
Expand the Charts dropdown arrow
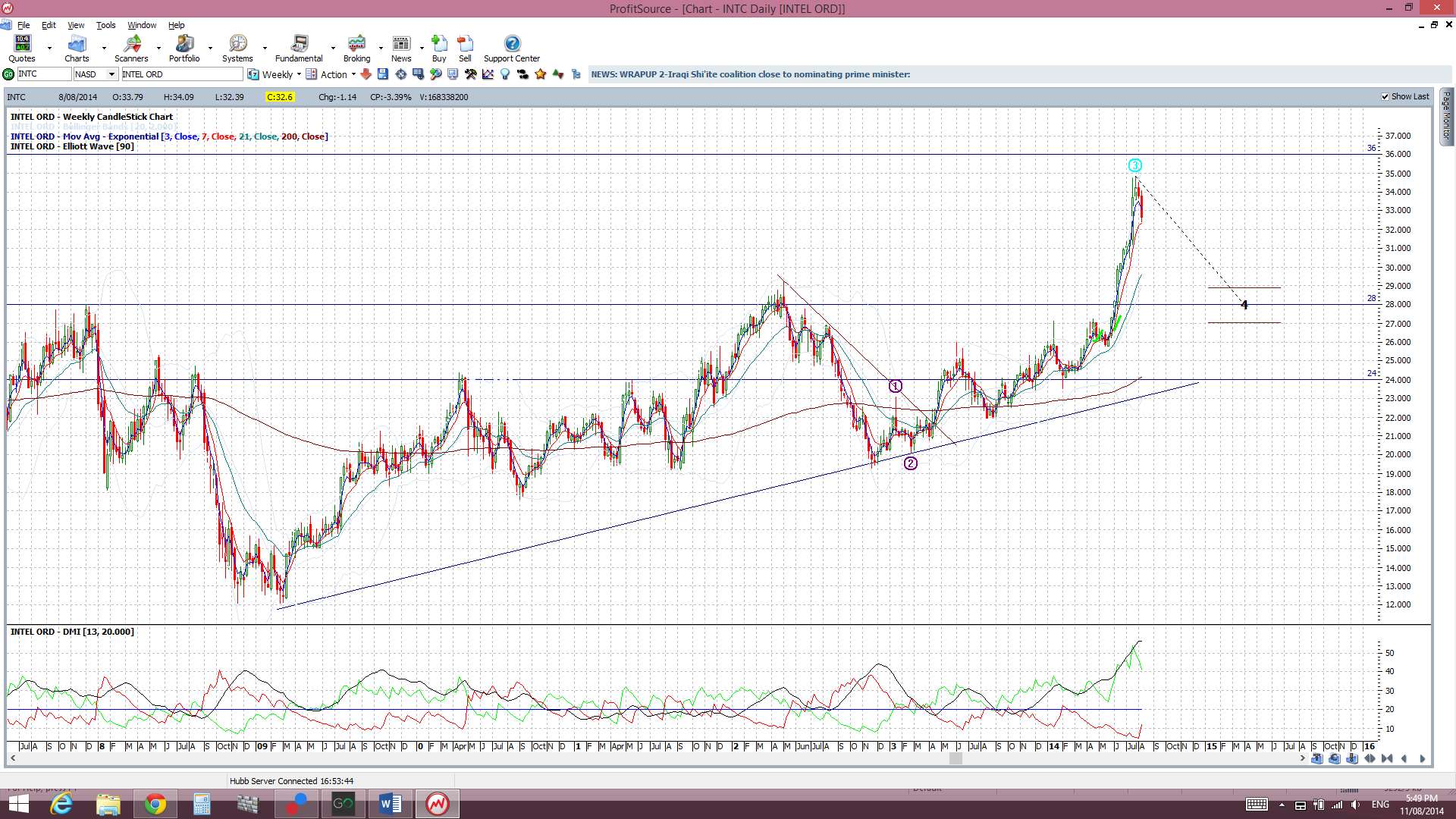[104, 49]
